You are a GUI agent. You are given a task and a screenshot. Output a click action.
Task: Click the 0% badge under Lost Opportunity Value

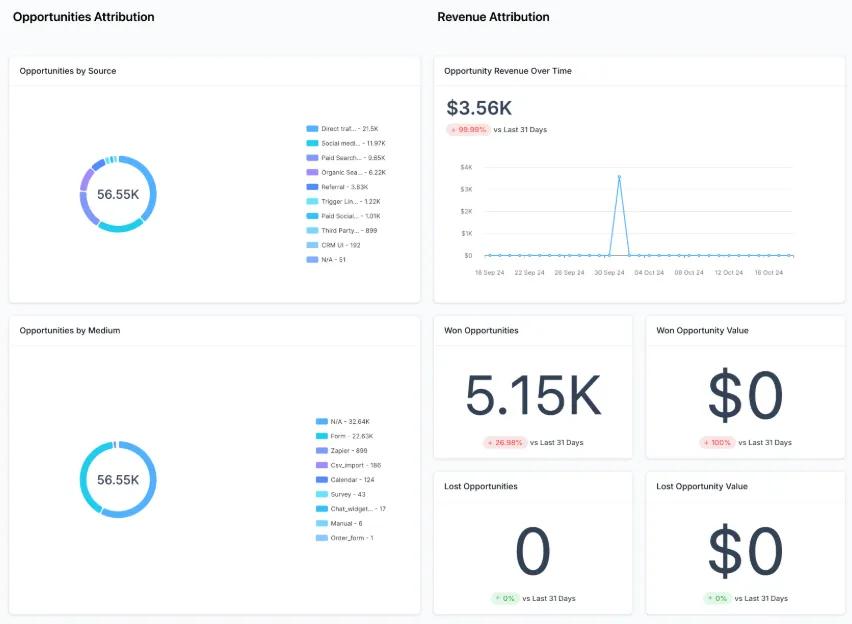[717, 598]
